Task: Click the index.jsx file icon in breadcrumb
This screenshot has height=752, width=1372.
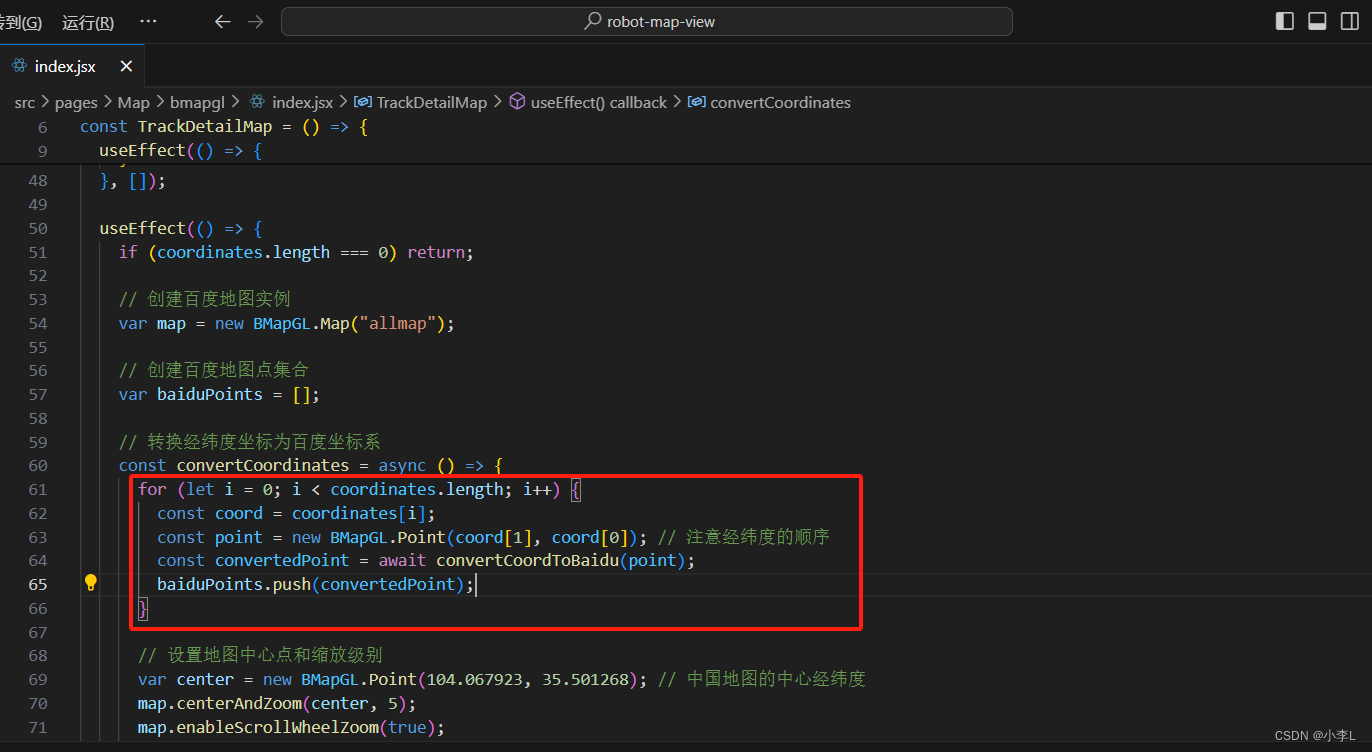Action: tap(256, 102)
